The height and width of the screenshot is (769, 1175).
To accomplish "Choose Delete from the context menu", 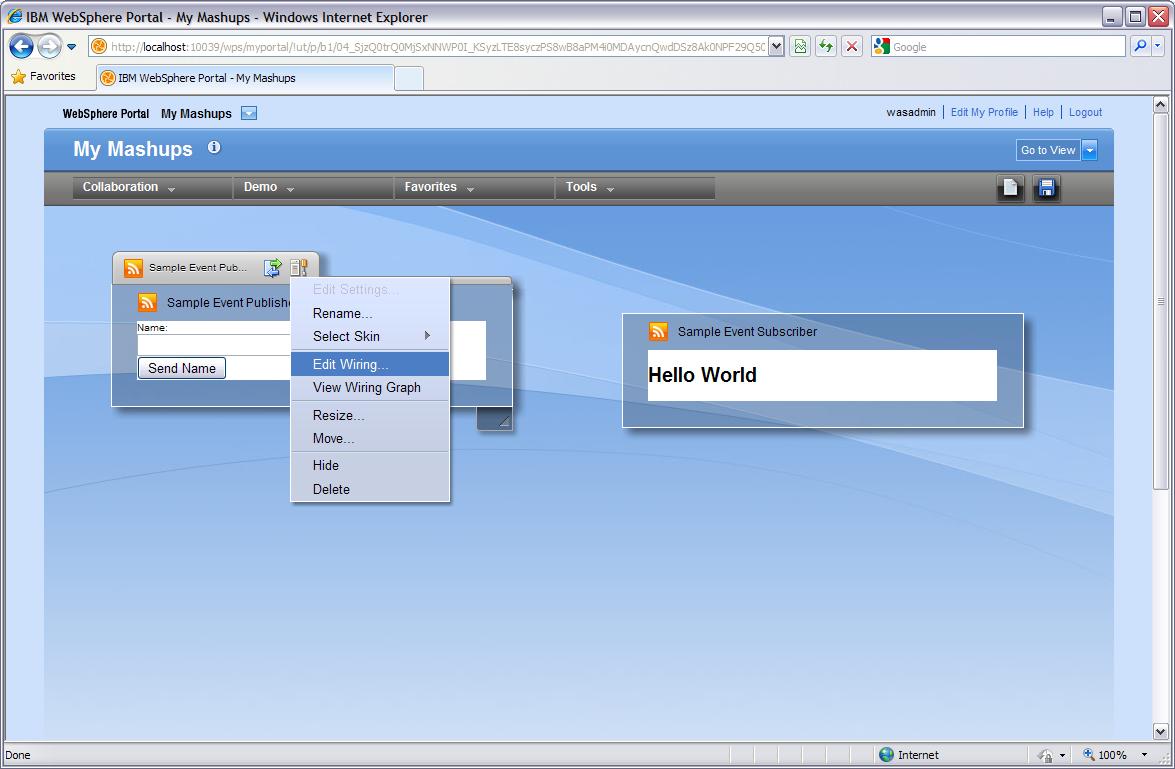I will point(370,489).
